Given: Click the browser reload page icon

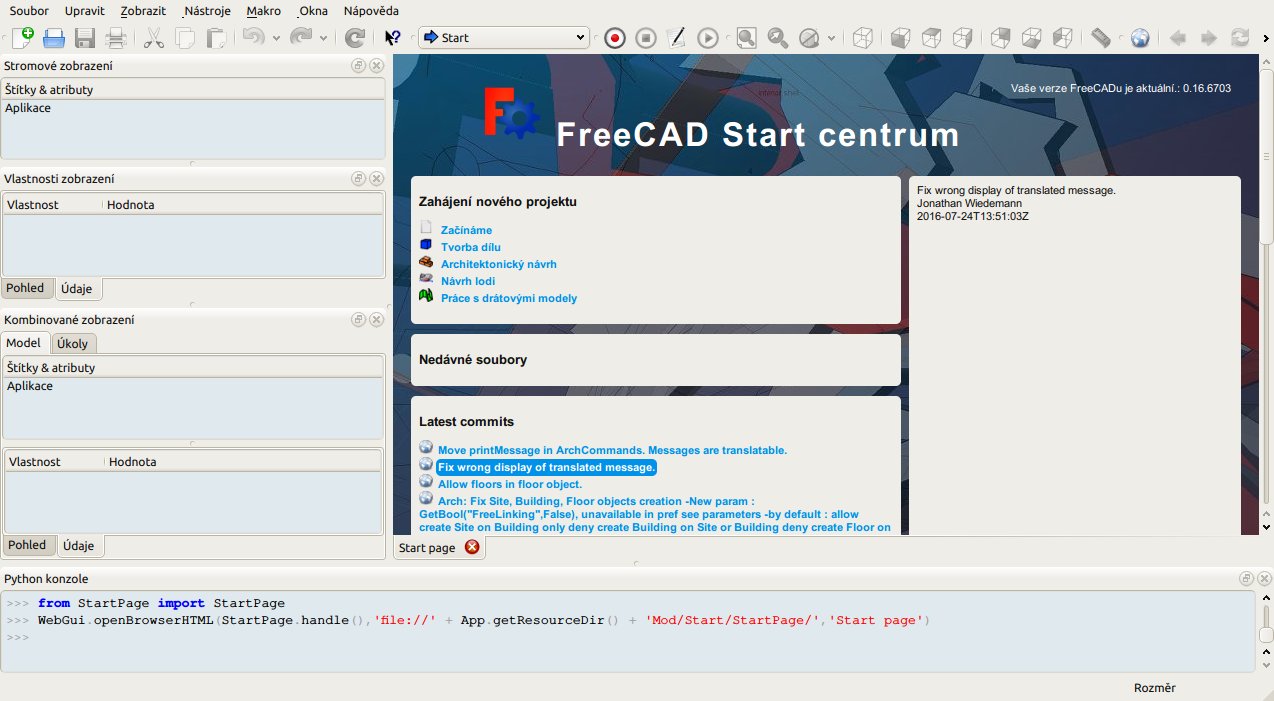Looking at the screenshot, I should pyautogui.click(x=1240, y=38).
